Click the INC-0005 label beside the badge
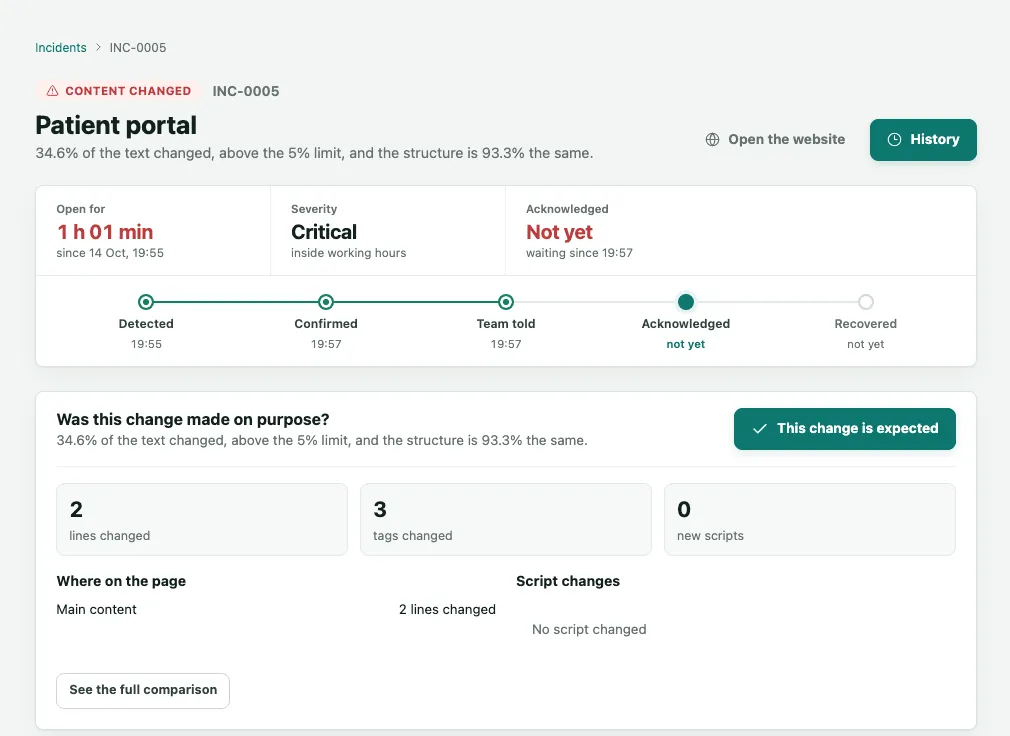The width and height of the screenshot is (1010, 736). point(246,91)
